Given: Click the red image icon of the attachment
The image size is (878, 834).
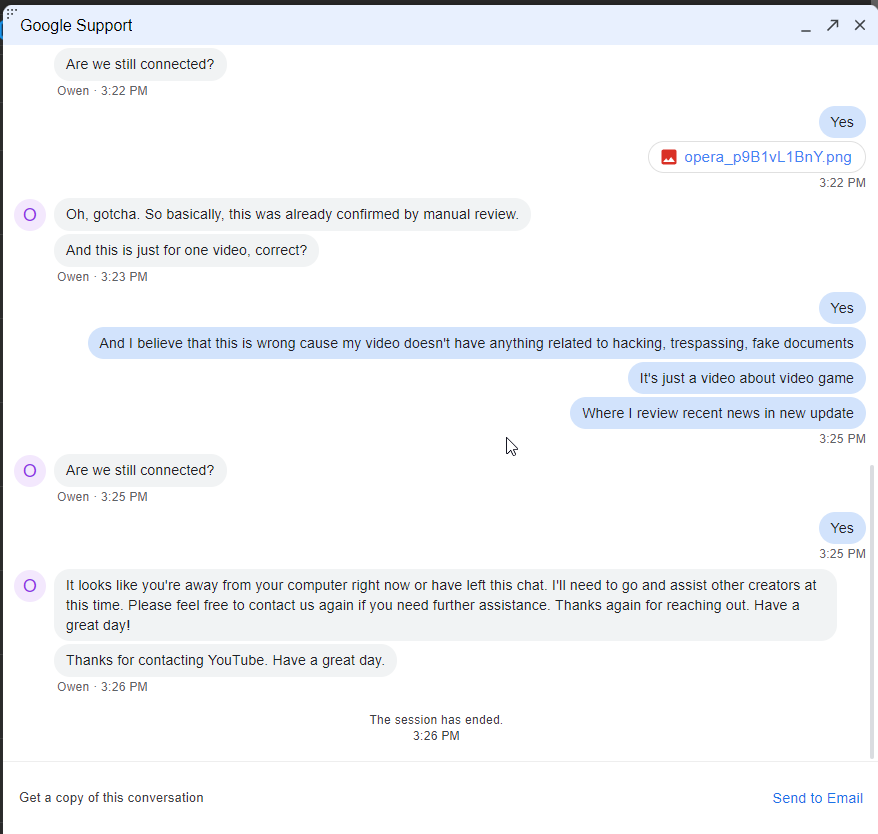Looking at the screenshot, I should (x=669, y=157).
